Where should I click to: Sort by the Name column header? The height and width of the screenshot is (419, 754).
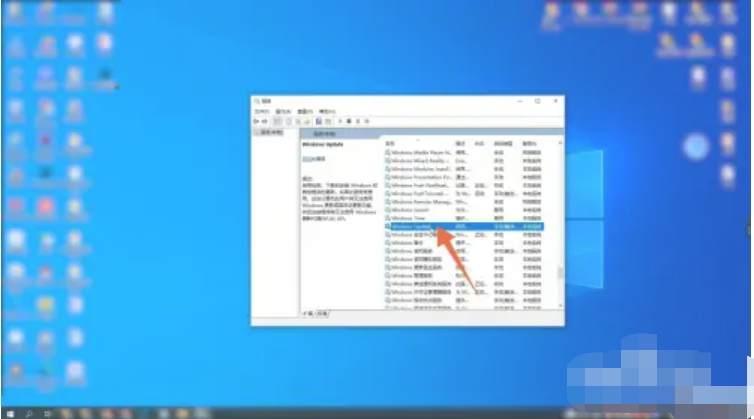(392, 143)
